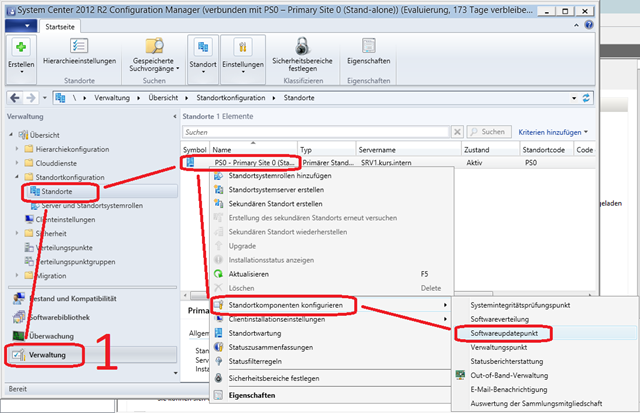Click the Erstellen green plus icon
The width and height of the screenshot is (640, 413).
coord(21,47)
